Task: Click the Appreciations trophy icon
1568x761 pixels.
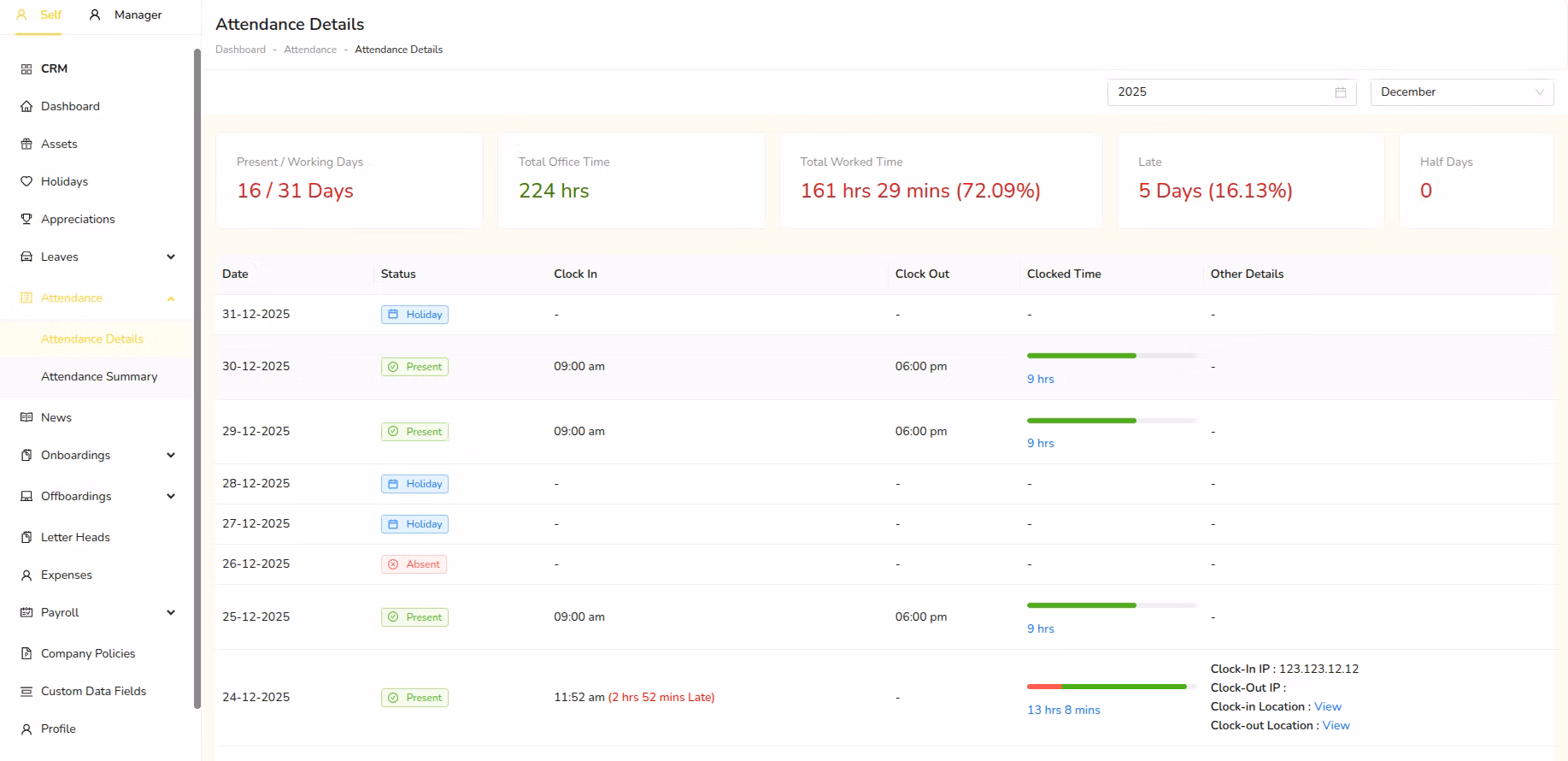Action: tap(26, 220)
